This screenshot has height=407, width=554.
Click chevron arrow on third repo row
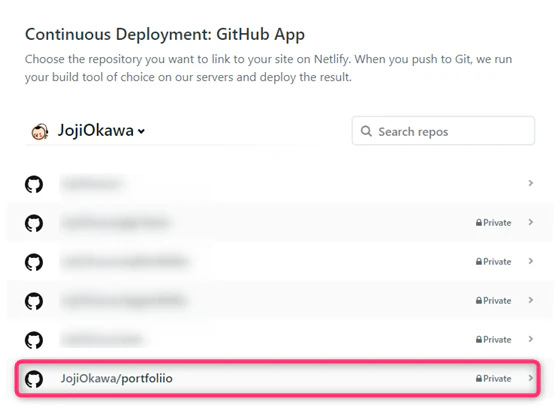(530, 261)
